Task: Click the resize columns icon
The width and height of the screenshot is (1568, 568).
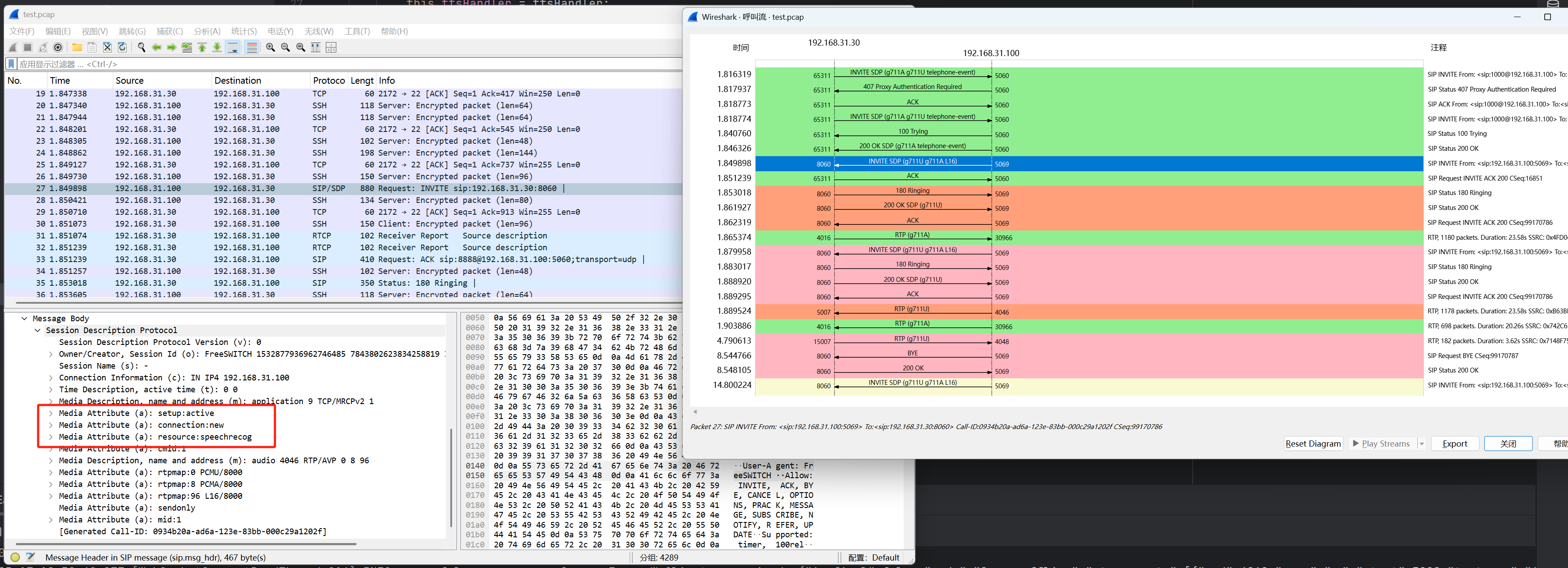Action: 315,47
